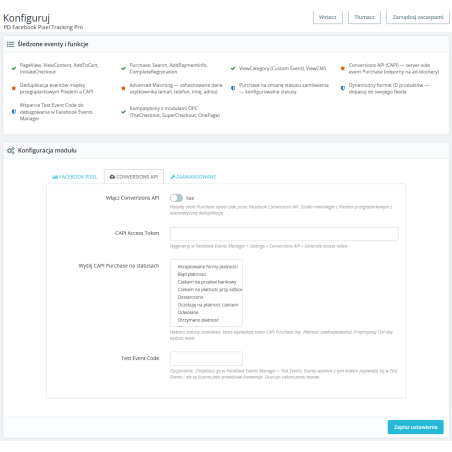Click the chart icon on Facebook Pixel tab
The image size is (452, 452).
tap(55, 177)
